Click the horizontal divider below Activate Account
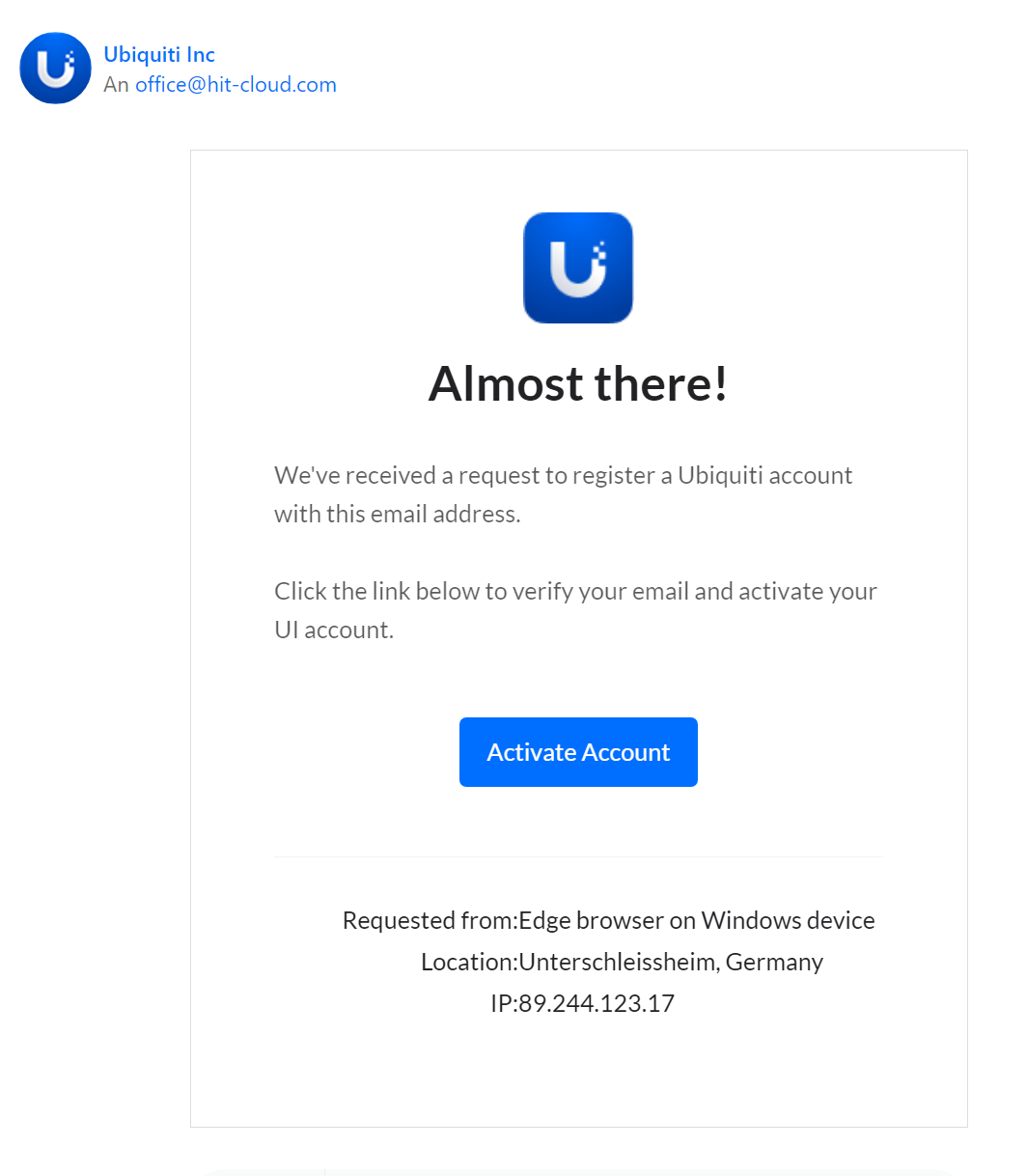 click(x=578, y=856)
